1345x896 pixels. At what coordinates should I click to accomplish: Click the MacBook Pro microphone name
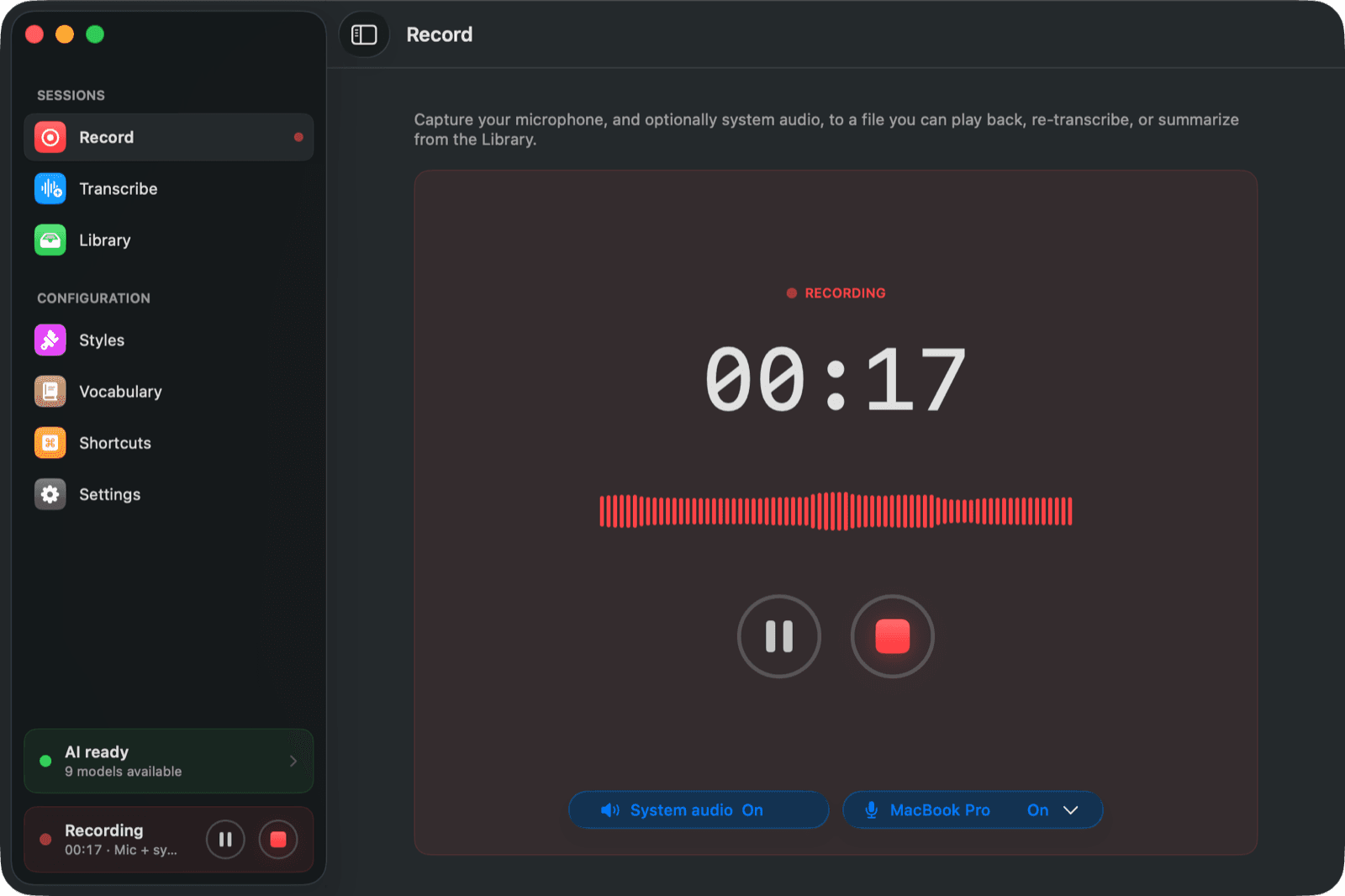tap(940, 810)
